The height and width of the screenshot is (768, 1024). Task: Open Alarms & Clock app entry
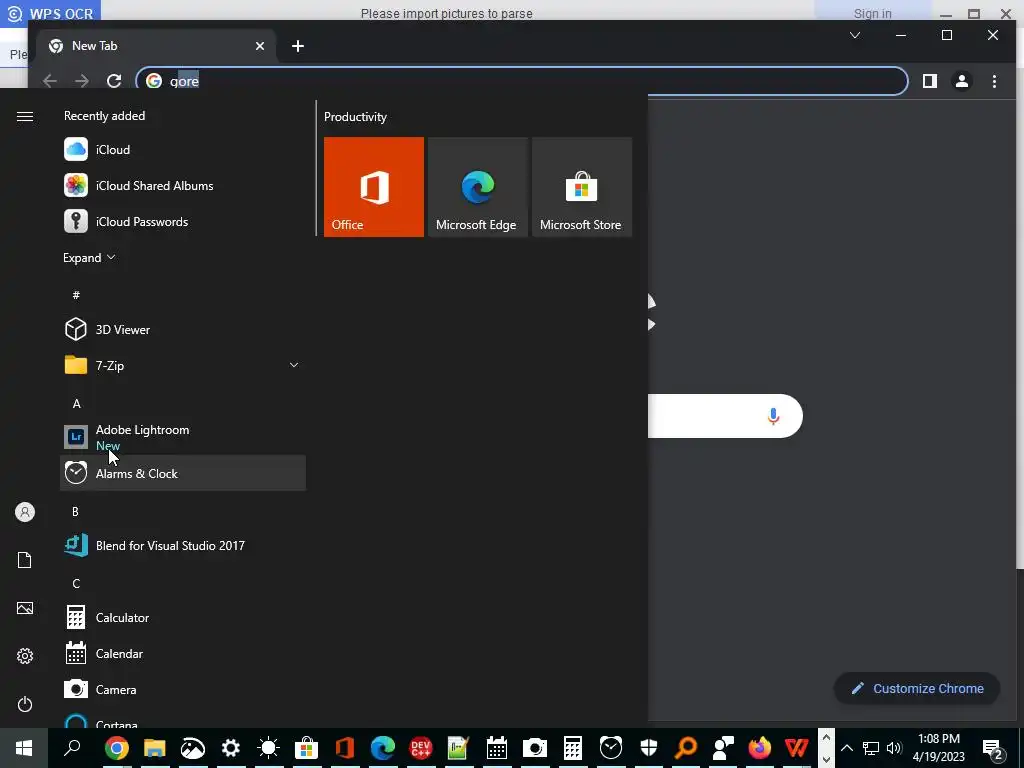point(183,473)
